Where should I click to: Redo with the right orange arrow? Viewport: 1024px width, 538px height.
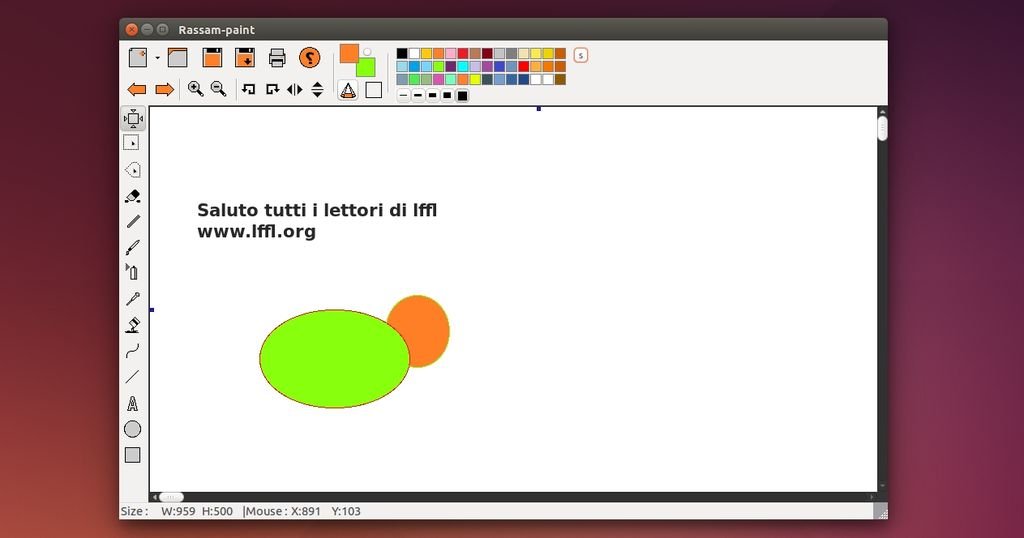(x=165, y=89)
